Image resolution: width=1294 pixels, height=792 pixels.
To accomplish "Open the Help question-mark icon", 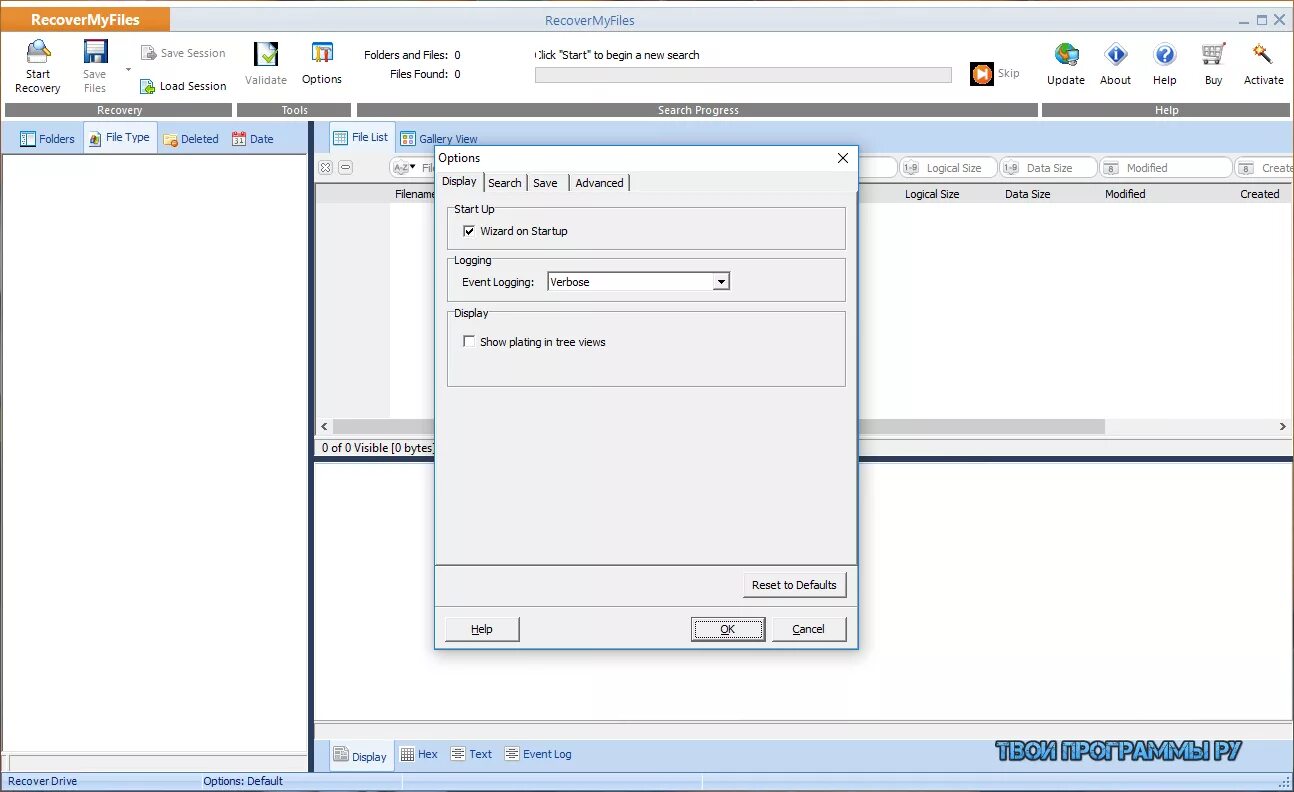I will (1164, 54).
